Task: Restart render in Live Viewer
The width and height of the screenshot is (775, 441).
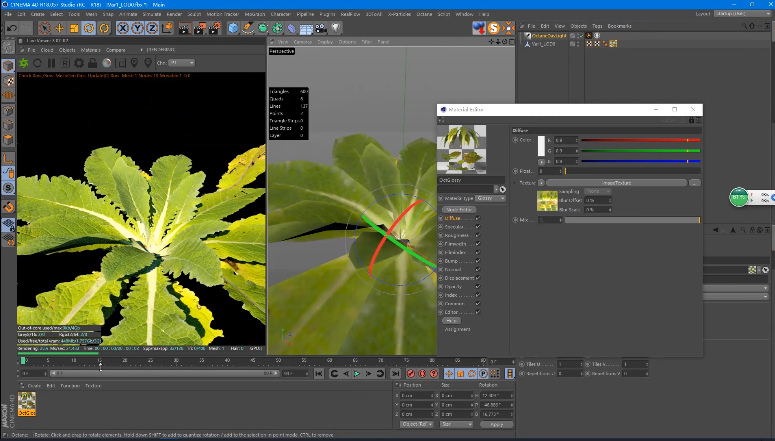Action: pyautogui.click(x=38, y=63)
